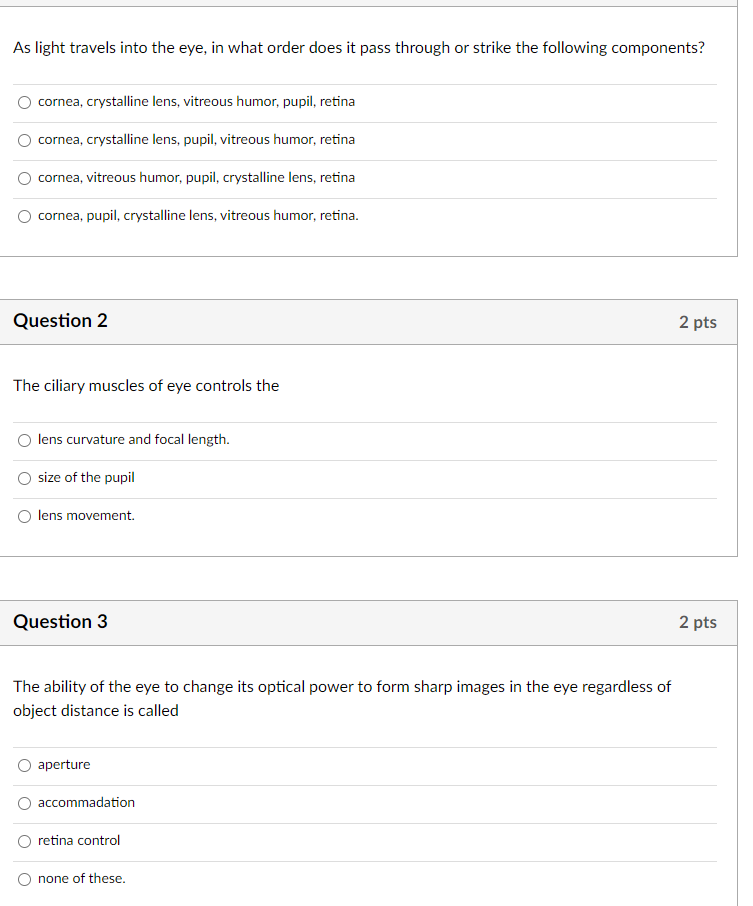Click the 'As light travels into the eye' question
The width and height of the screenshot is (753, 906).
(359, 47)
